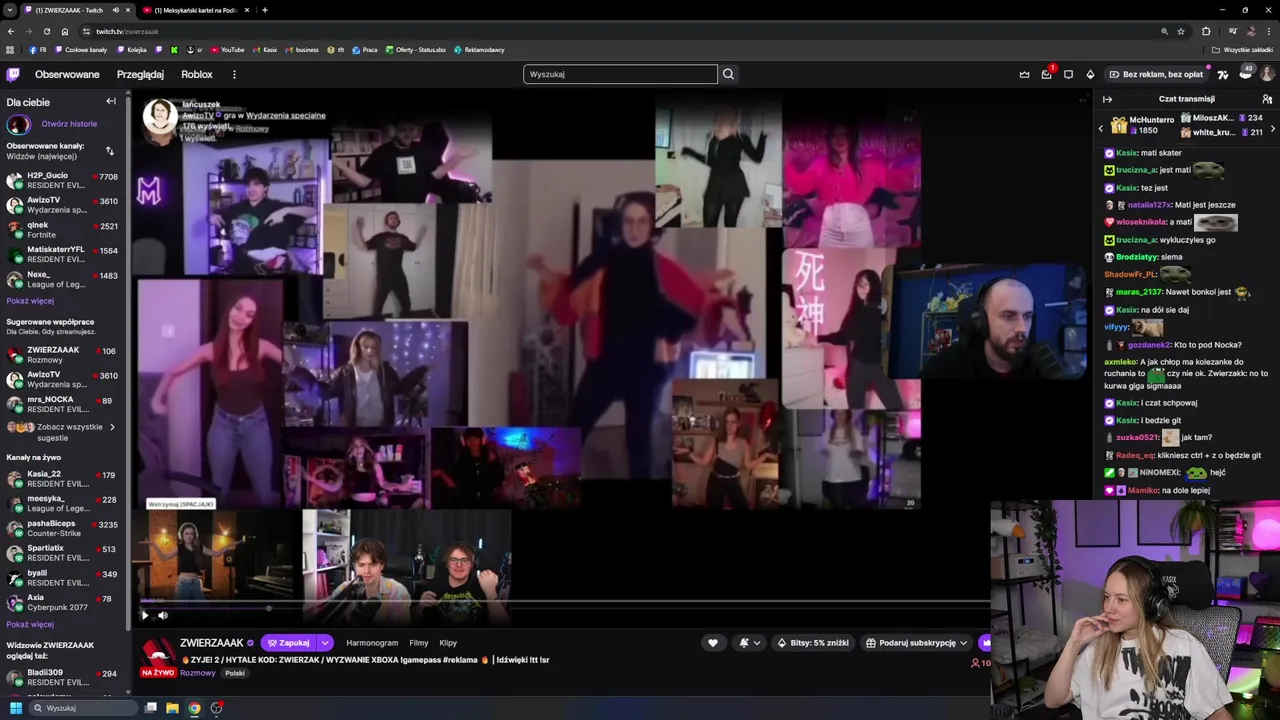The height and width of the screenshot is (720, 1280).
Task: Expand Zobacz wszystkie sugestie arrow
Action: [x=112, y=427]
